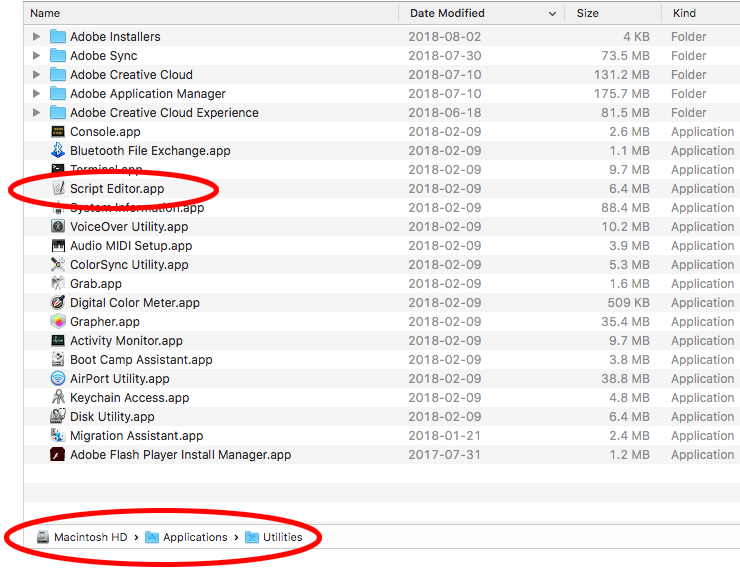Select the VoiceOver Utility.app icon

point(58,227)
